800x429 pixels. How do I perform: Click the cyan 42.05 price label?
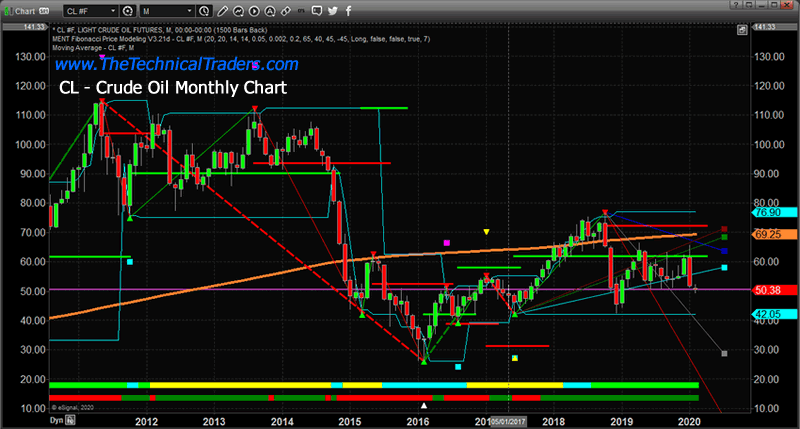pos(775,314)
